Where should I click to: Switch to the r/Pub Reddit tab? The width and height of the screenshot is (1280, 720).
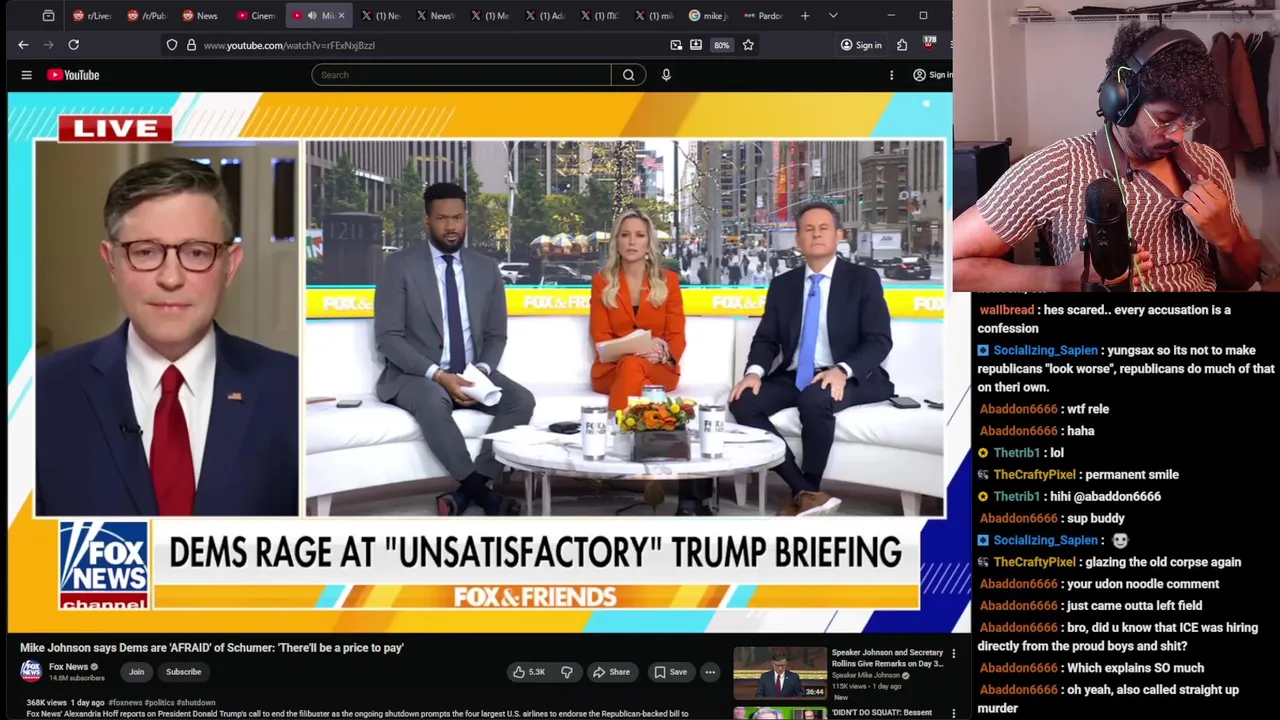[148, 16]
